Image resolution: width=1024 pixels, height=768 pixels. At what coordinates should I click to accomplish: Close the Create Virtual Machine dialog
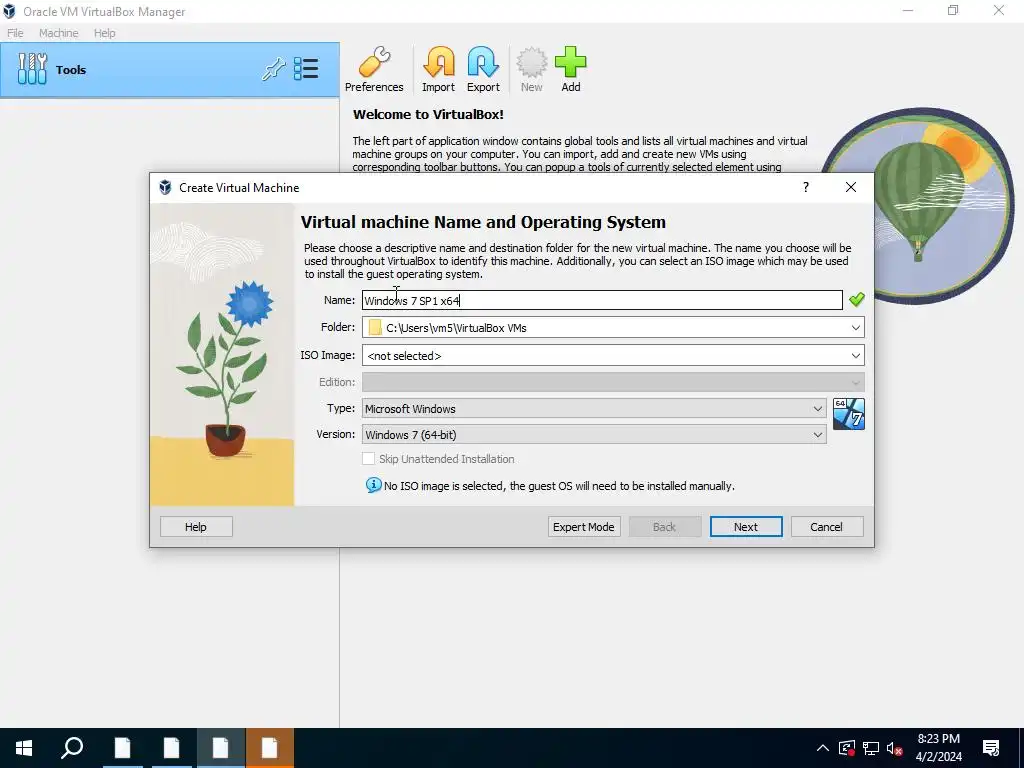[x=850, y=187]
